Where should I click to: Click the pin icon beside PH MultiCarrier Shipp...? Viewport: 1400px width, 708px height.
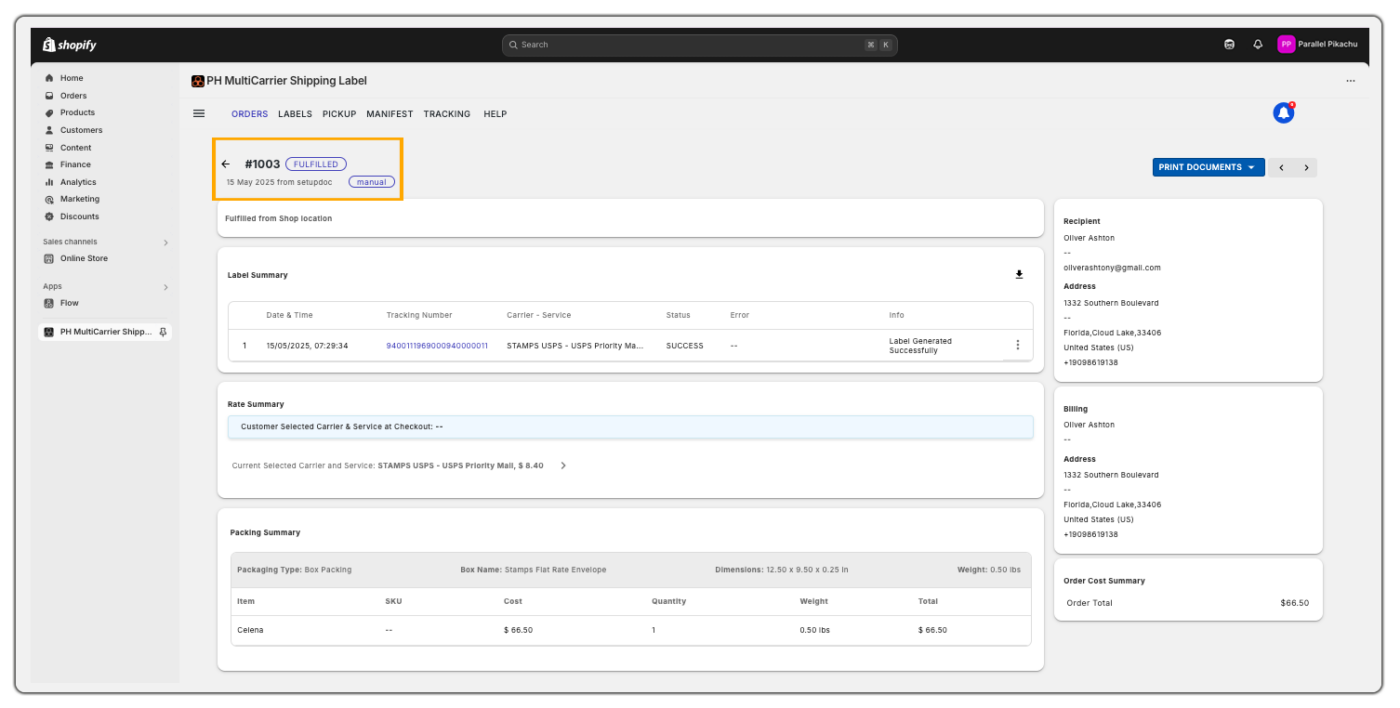click(x=164, y=332)
